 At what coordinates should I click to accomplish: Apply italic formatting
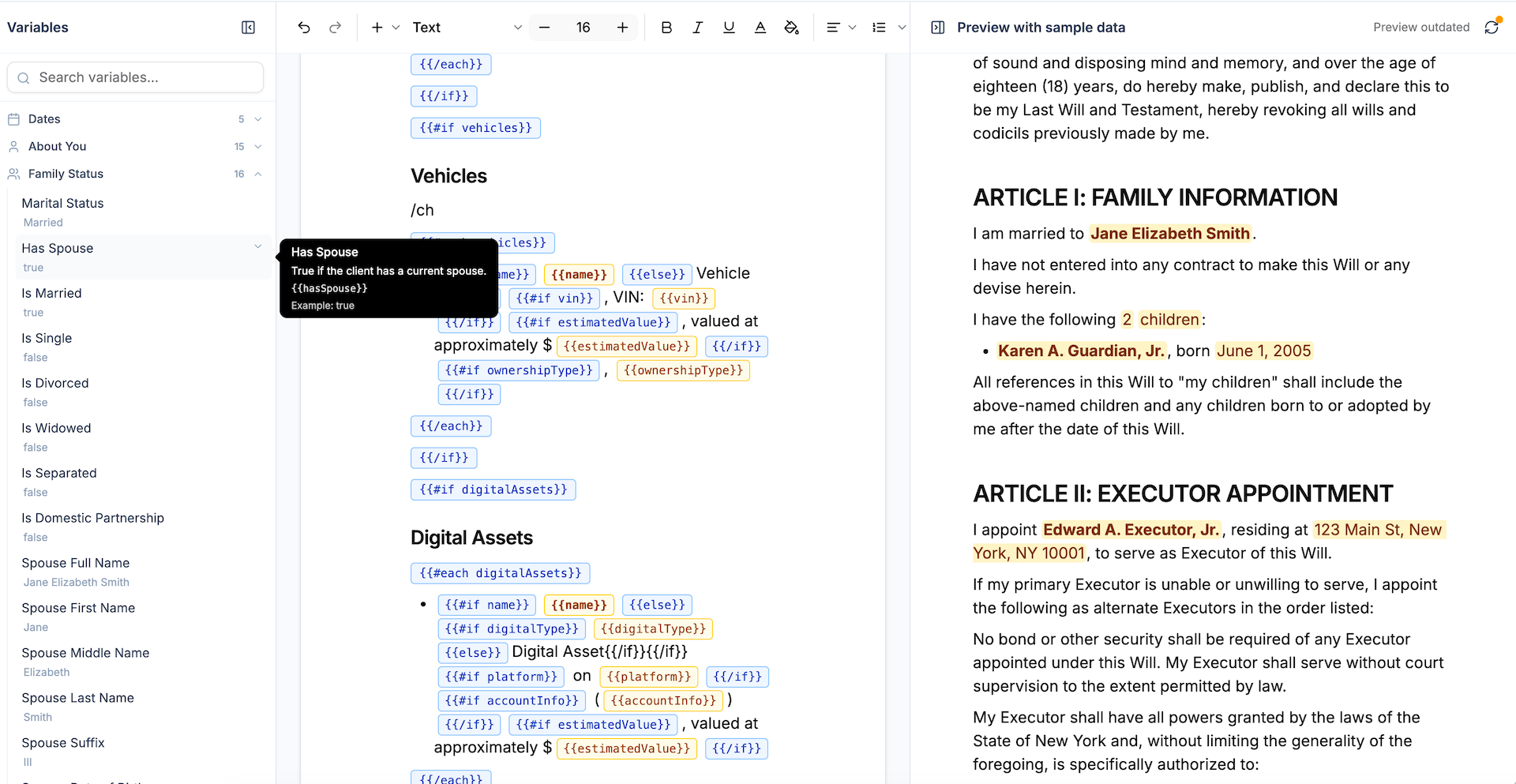pos(697,27)
